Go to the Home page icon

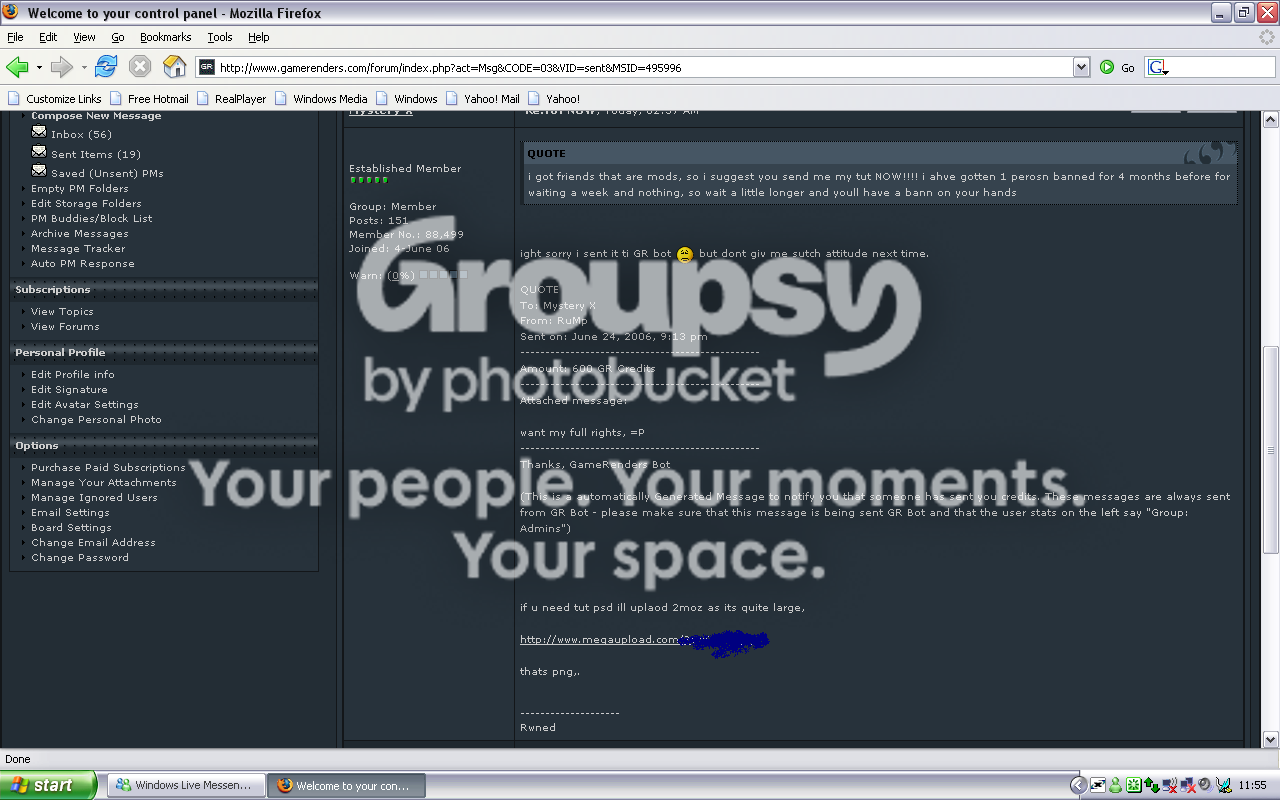coord(174,67)
